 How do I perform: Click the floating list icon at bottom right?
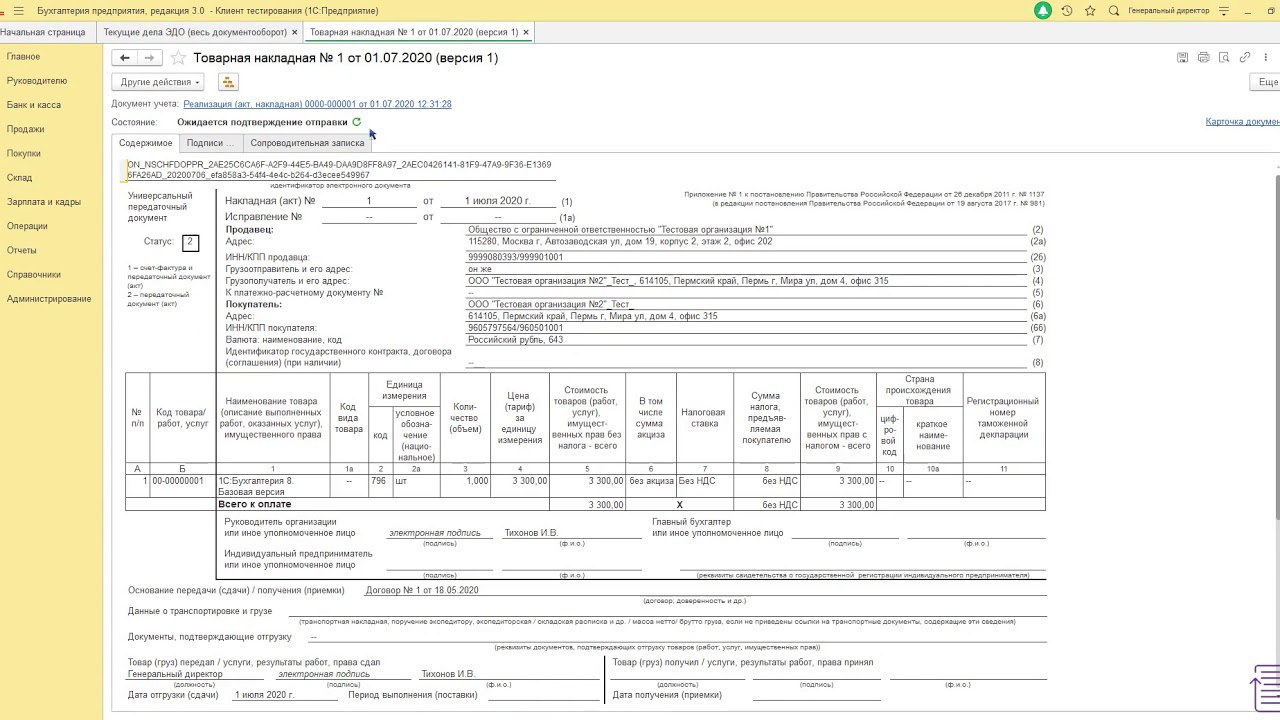(x=1265, y=688)
